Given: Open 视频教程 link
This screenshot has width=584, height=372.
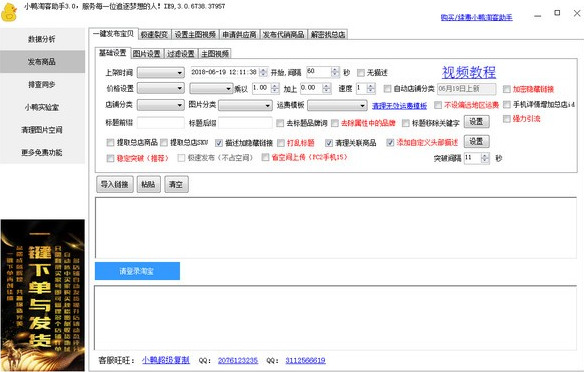Looking at the screenshot, I should (469, 72).
